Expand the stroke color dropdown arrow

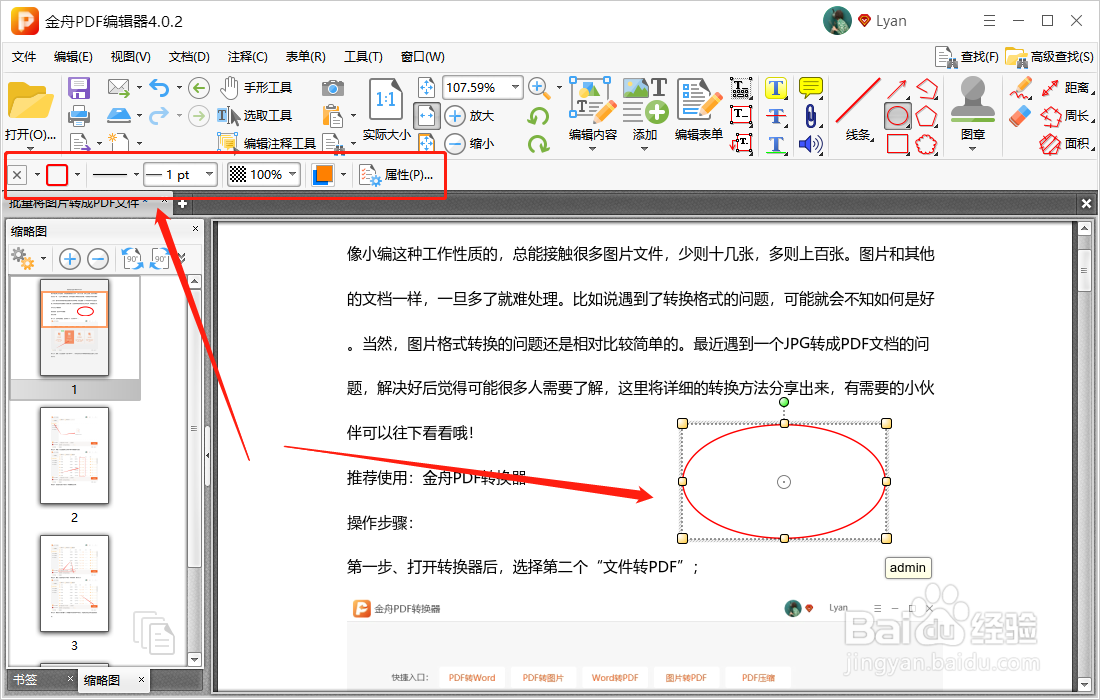pyautogui.click(x=77, y=175)
